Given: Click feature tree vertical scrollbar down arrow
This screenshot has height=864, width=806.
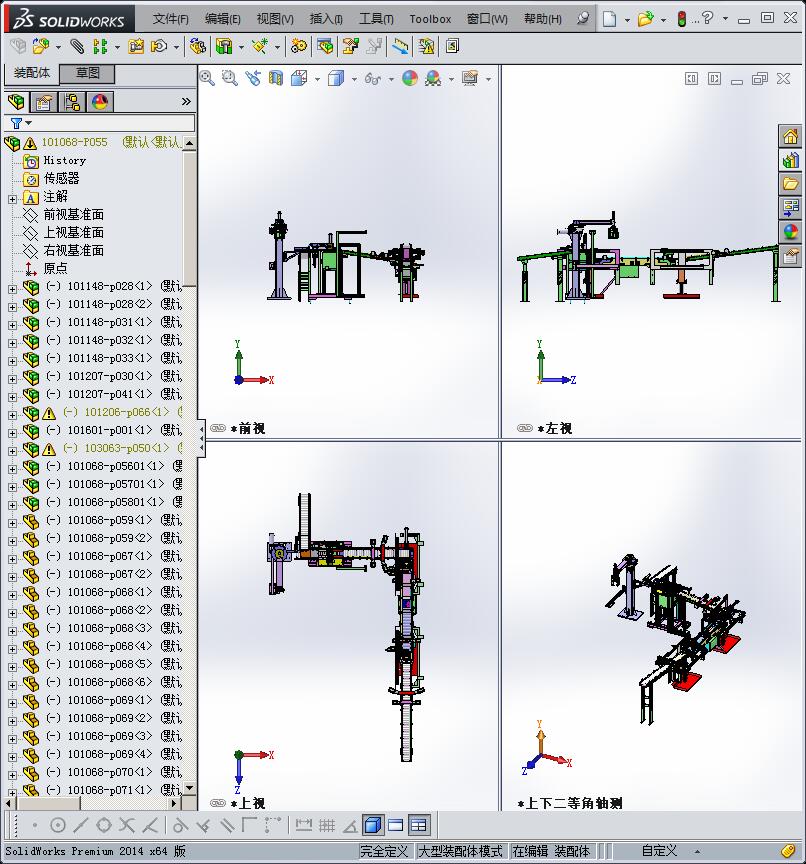Looking at the screenshot, I should pyautogui.click(x=190, y=789).
